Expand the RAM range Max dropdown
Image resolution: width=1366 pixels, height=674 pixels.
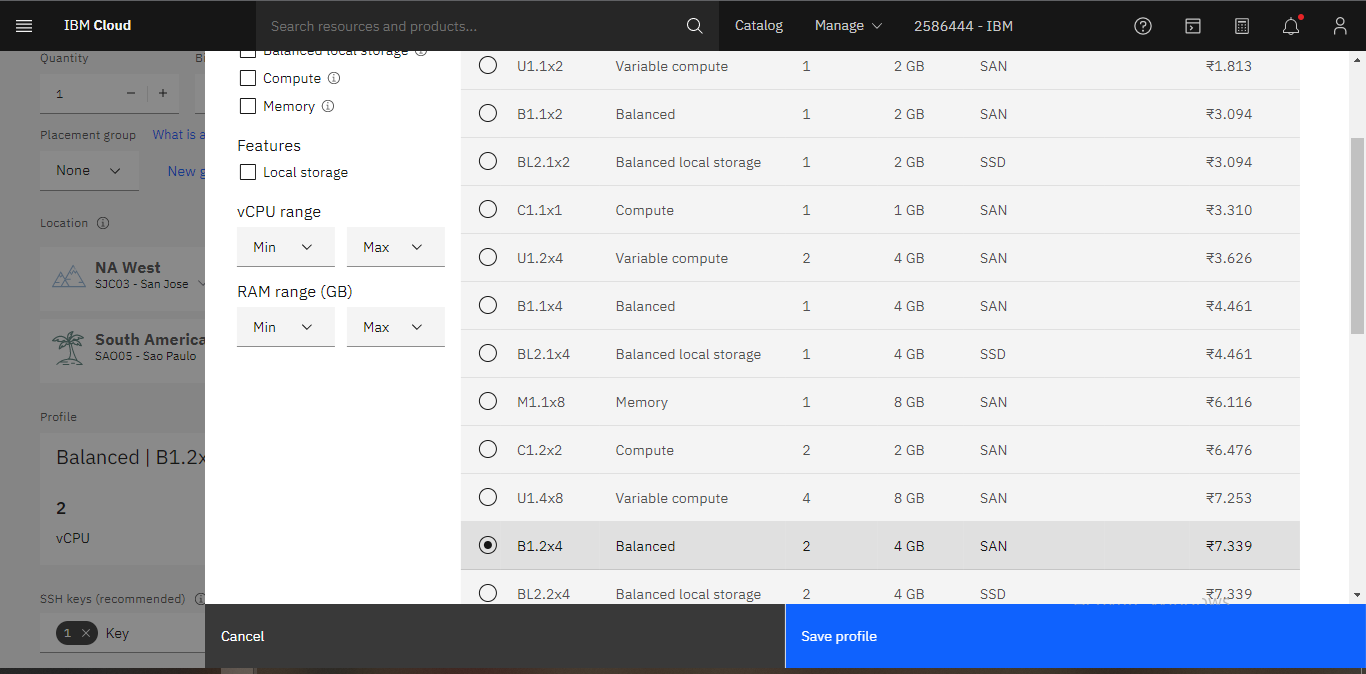tap(395, 327)
